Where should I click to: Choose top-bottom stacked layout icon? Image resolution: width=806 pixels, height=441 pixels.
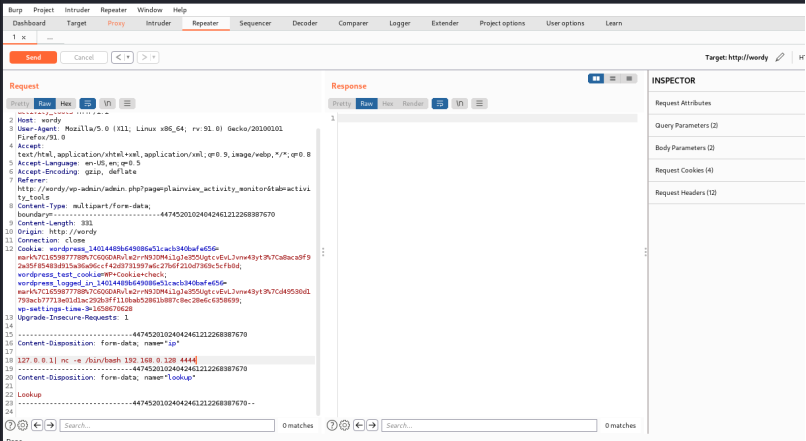(x=612, y=79)
